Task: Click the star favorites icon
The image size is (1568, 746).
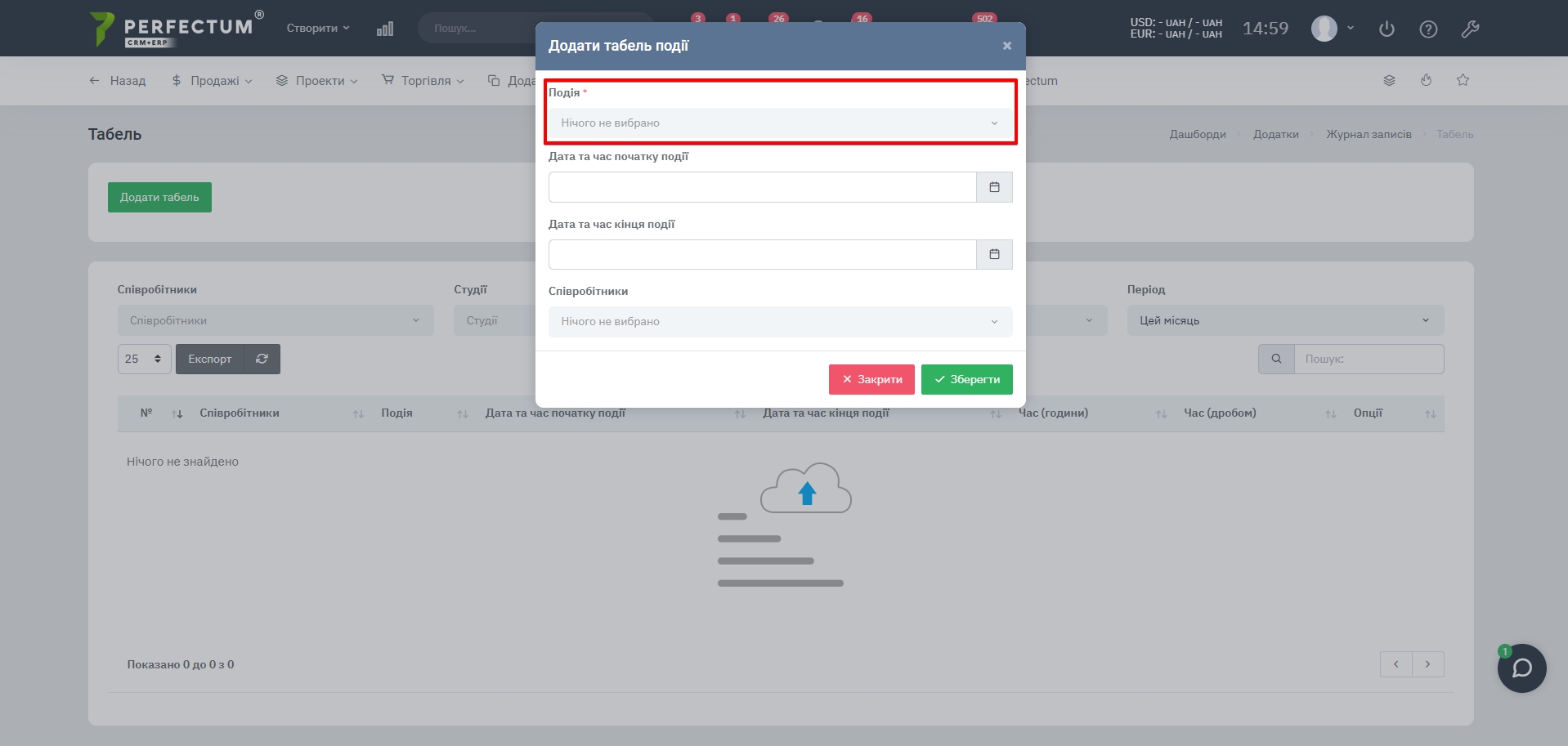Action: tap(1463, 80)
